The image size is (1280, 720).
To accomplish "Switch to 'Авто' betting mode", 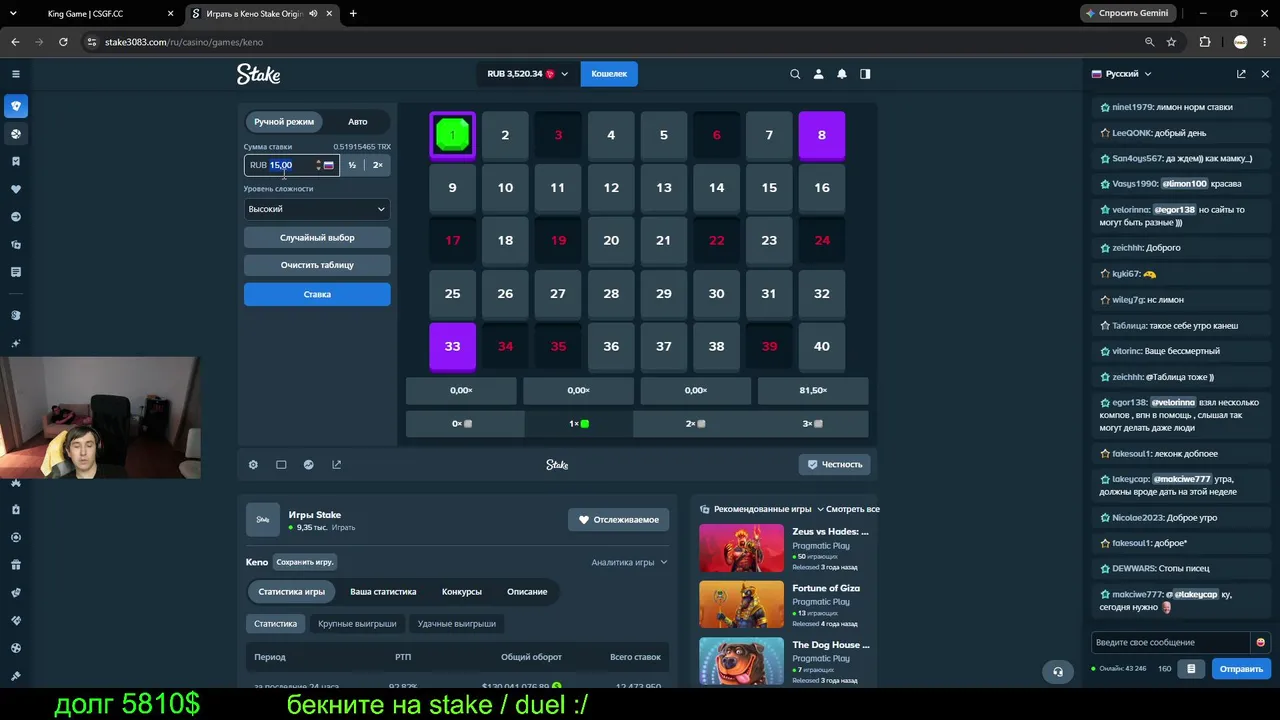I will (x=357, y=122).
